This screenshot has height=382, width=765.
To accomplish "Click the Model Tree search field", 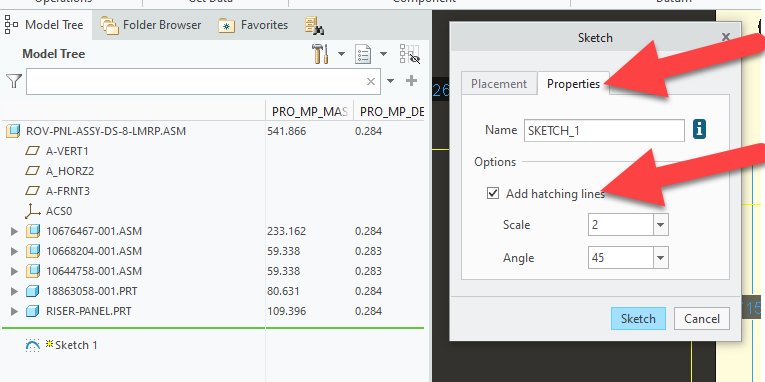I will [203, 81].
